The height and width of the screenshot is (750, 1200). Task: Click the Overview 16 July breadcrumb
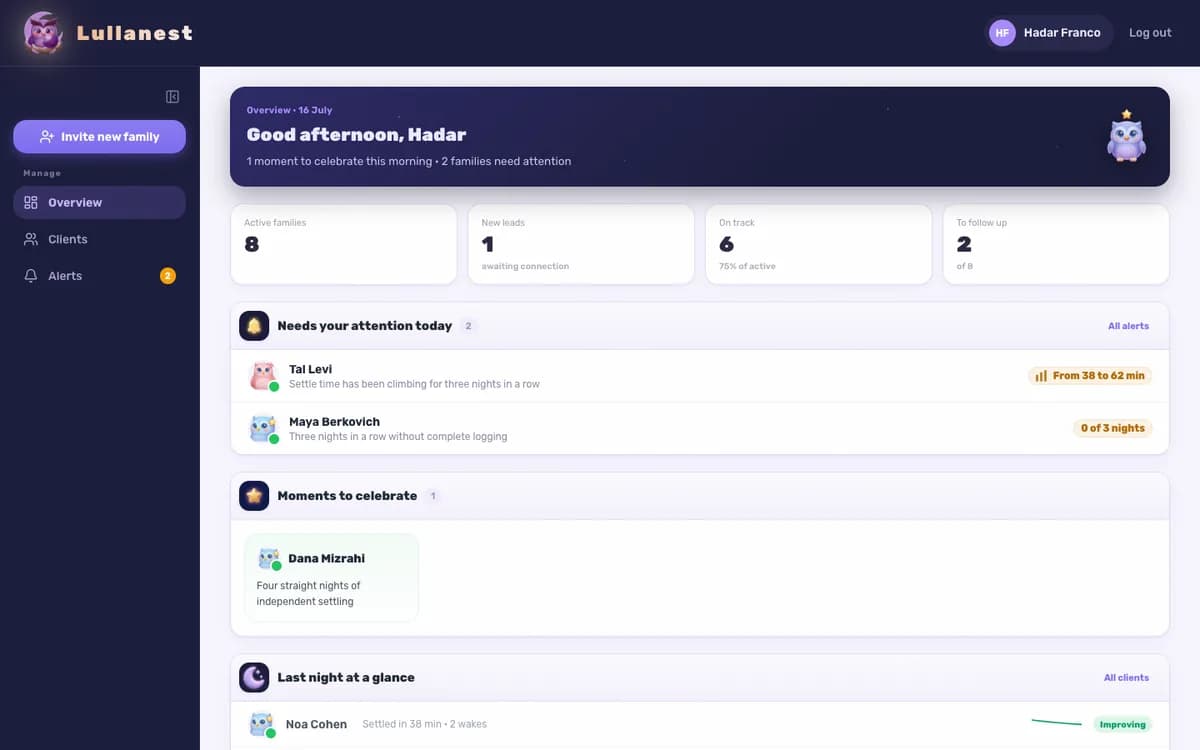(x=289, y=110)
